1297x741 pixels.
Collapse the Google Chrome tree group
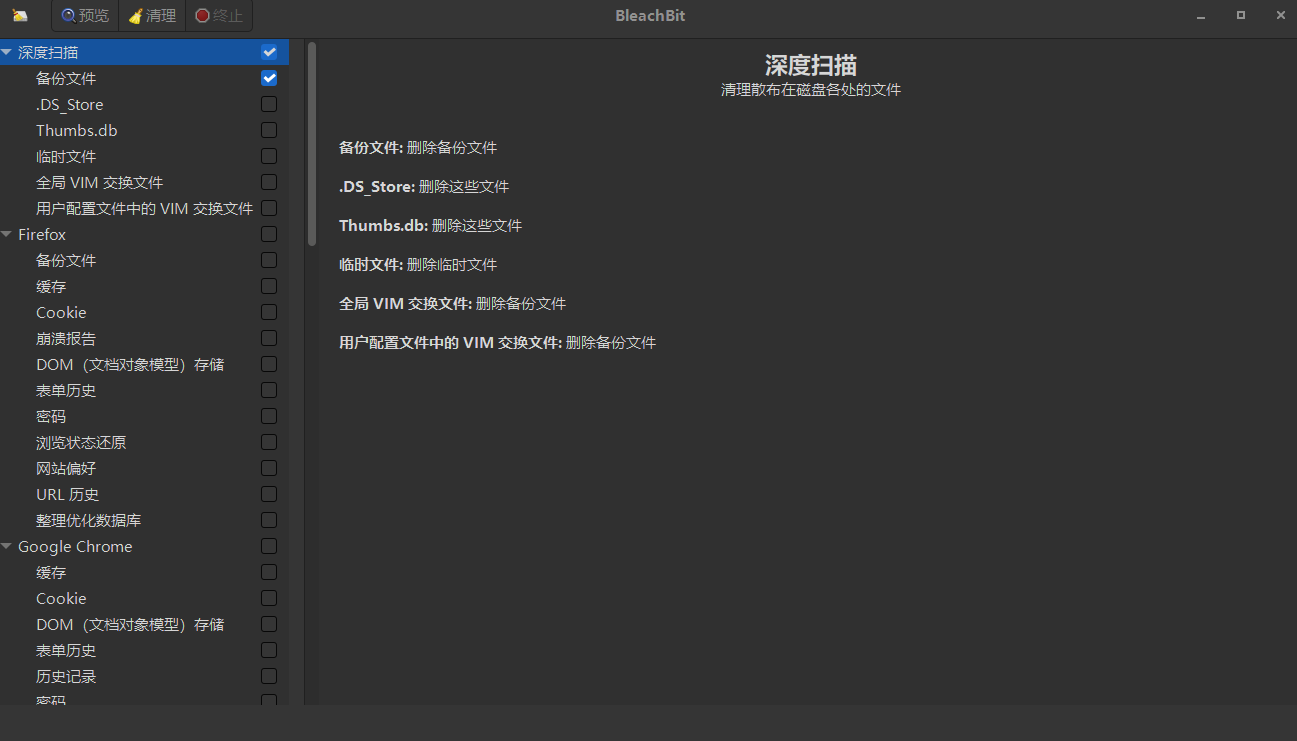click(x=7, y=546)
